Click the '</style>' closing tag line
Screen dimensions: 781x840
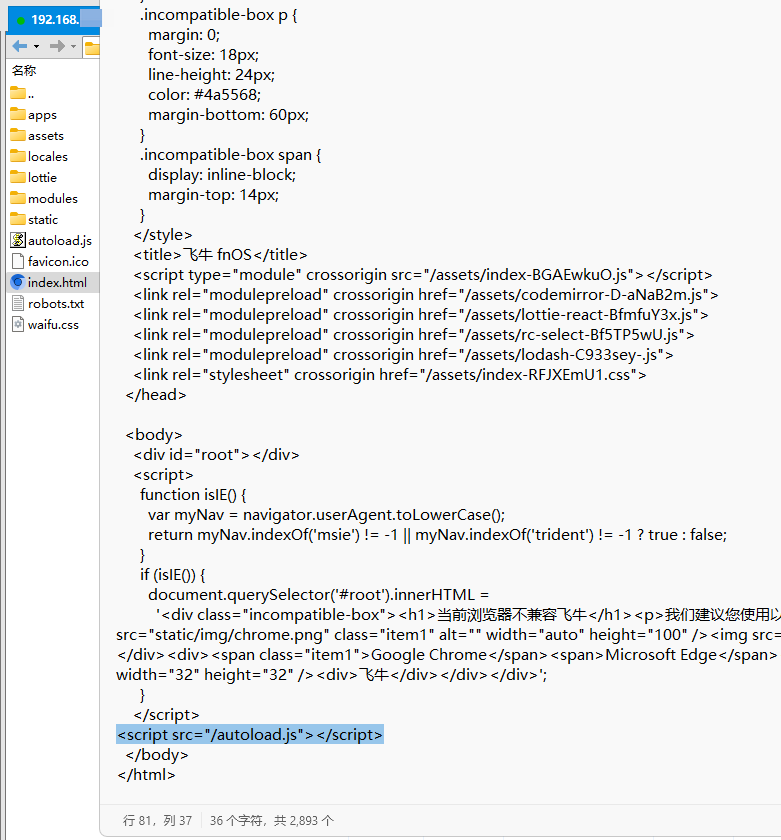click(x=163, y=235)
